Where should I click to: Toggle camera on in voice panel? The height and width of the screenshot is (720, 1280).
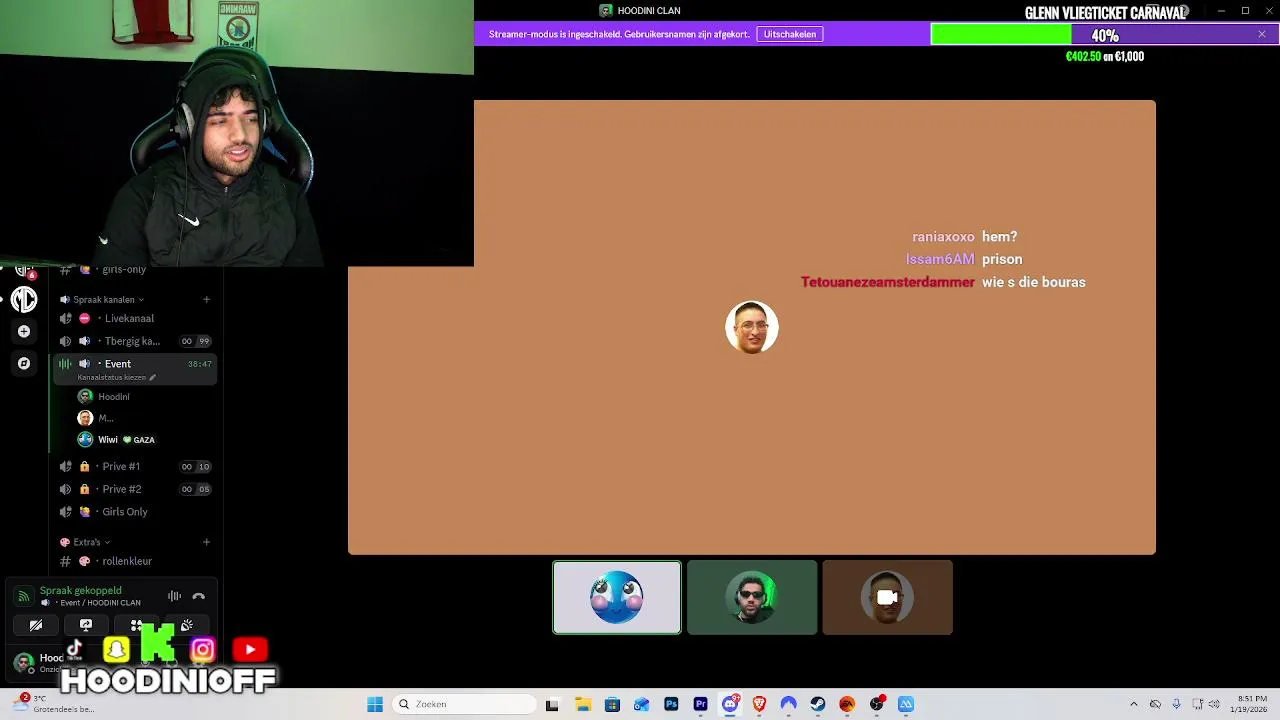[36, 625]
